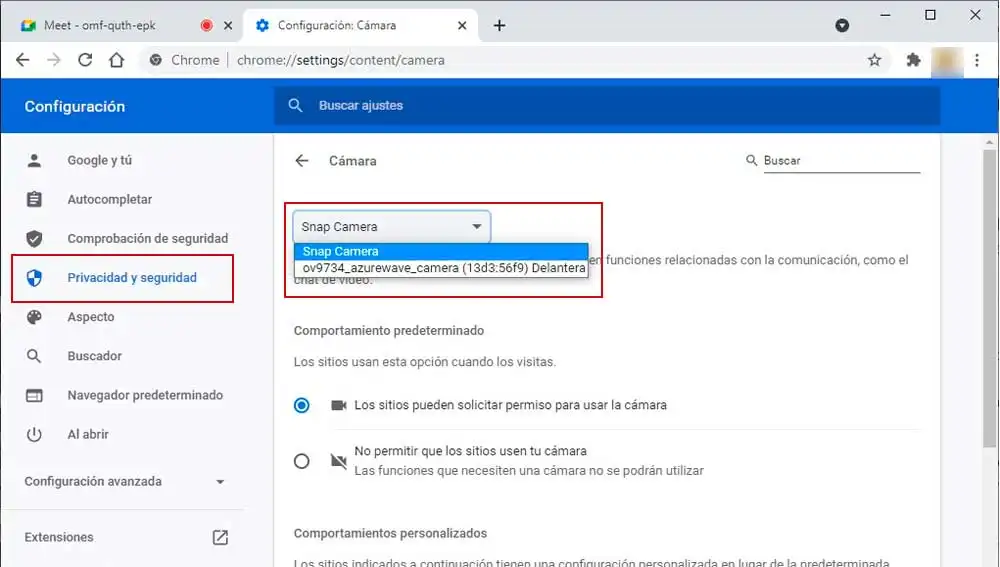Click the Extensiones external link icon

[220, 537]
